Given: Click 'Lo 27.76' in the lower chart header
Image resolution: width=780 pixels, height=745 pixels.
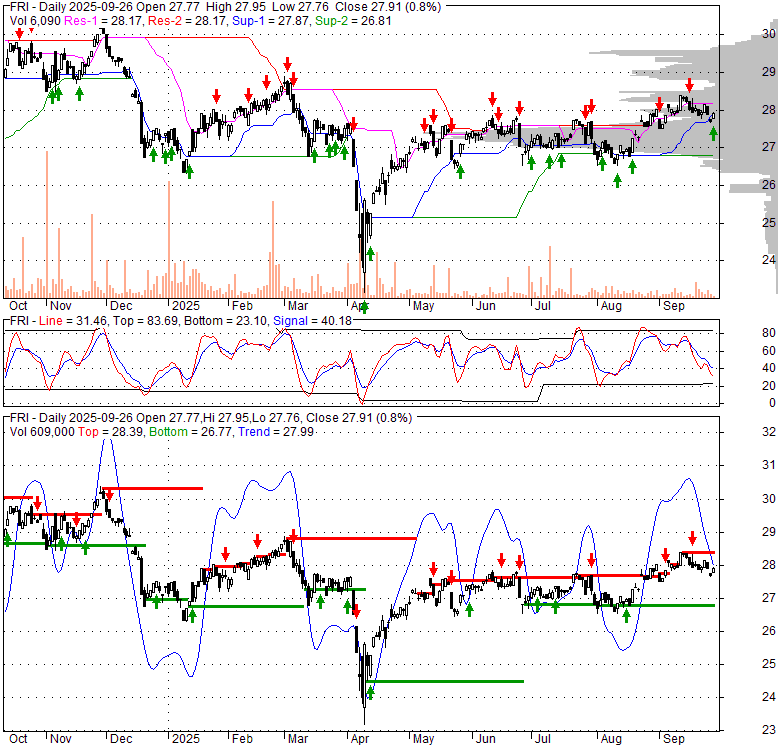Looking at the screenshot, I should (x=274, y=418).
